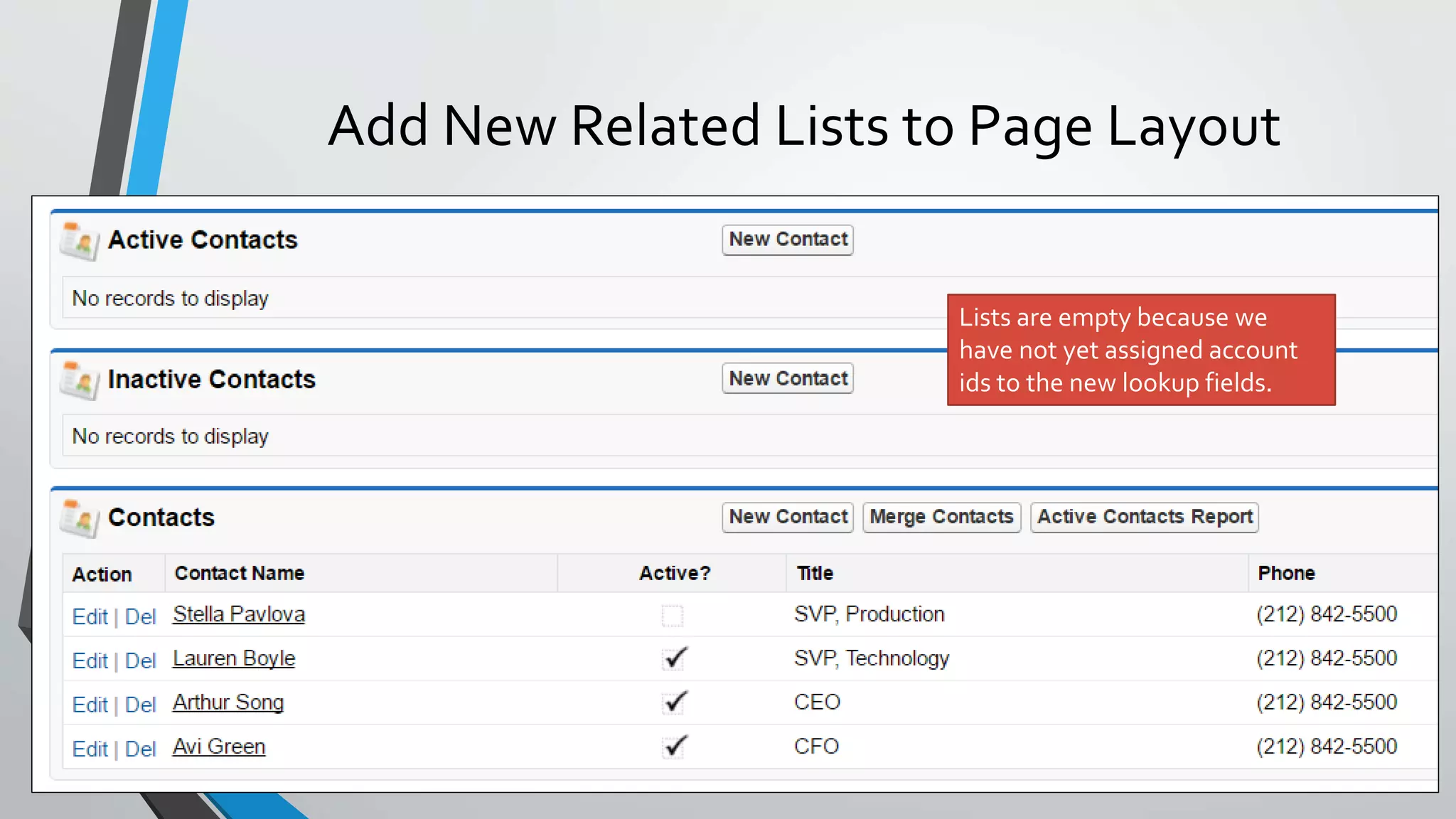
Task: Click the Inactive Contacts list icon
Action: pos(79,381)
